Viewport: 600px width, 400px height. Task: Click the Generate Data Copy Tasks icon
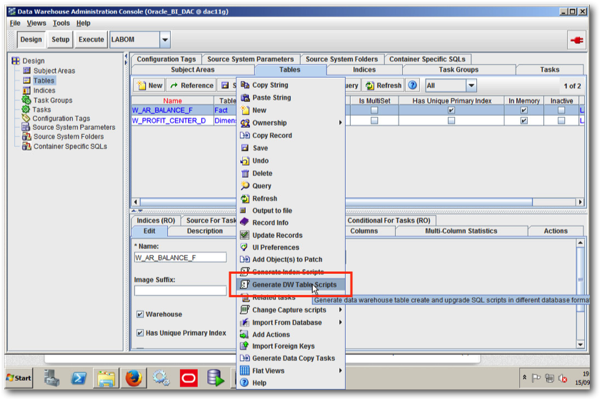click(x=245, y=358)
